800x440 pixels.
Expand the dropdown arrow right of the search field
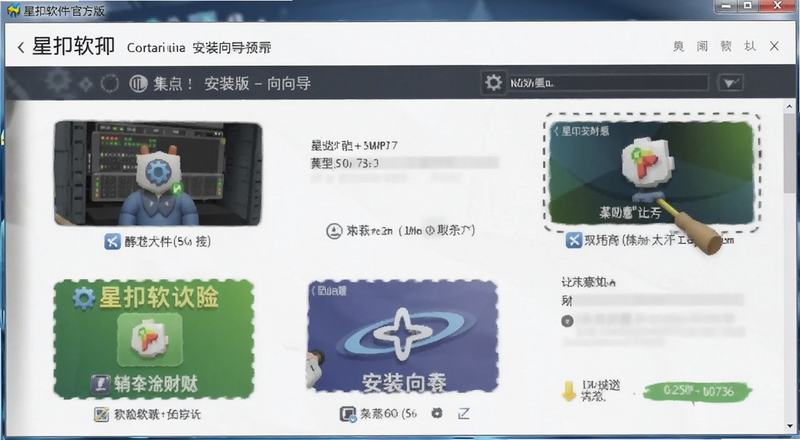coord(730,83)
